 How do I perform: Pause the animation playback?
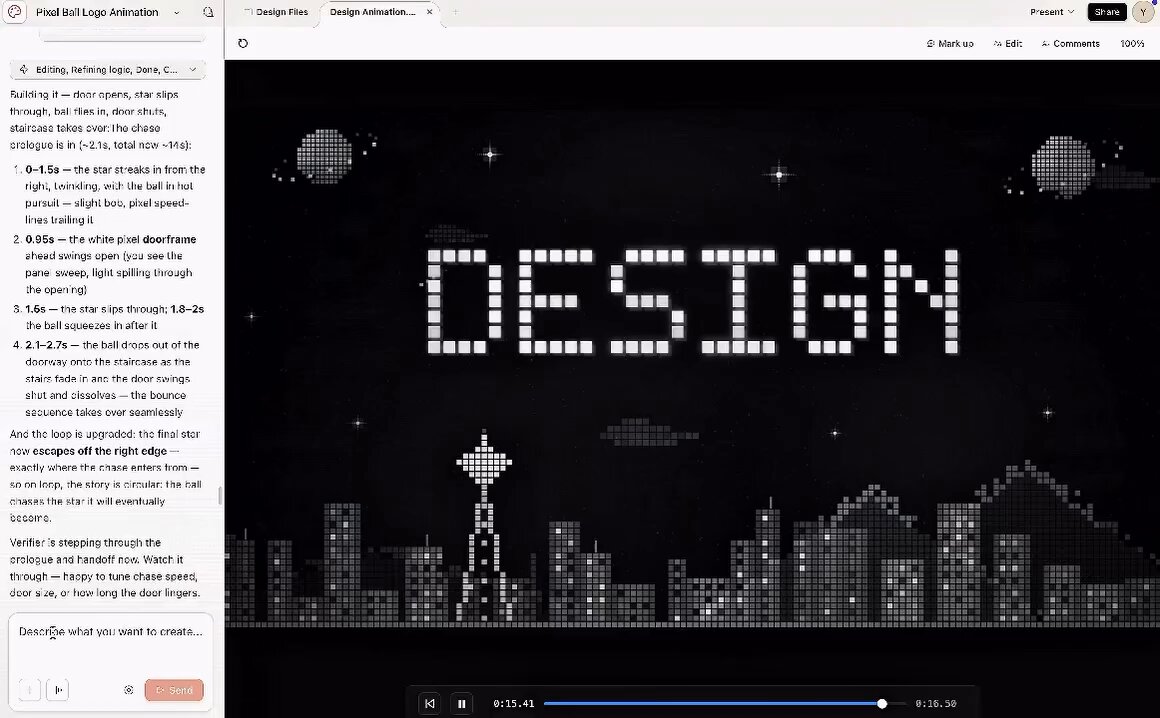pos(462,703)
